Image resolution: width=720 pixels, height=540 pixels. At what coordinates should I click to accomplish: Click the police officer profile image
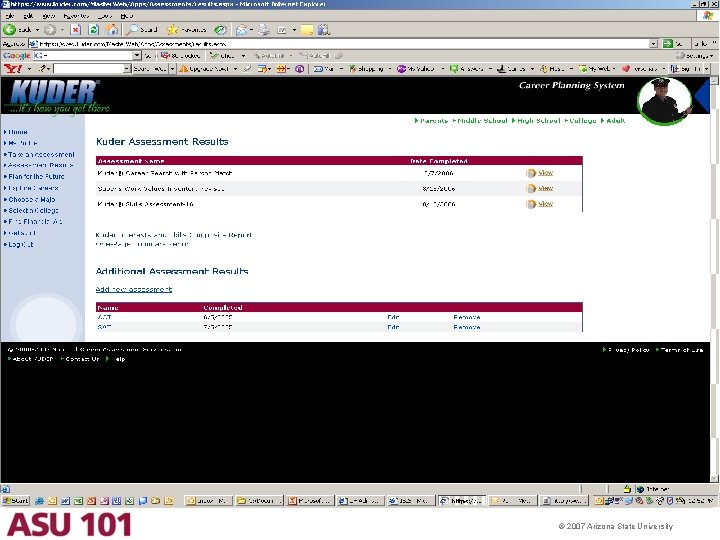tap(664, 101)
